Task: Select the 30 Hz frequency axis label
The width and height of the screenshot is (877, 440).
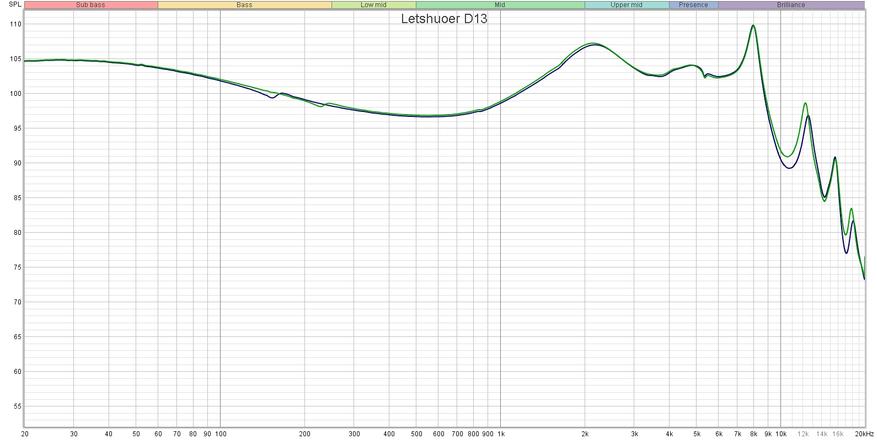Action: [74, 434]
